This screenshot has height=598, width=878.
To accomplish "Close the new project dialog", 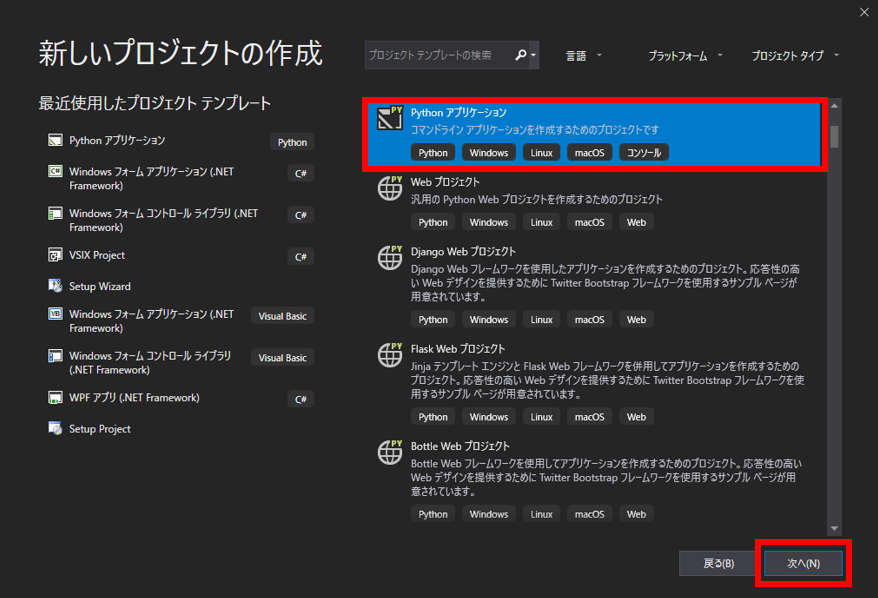I will tap(864, 12).
